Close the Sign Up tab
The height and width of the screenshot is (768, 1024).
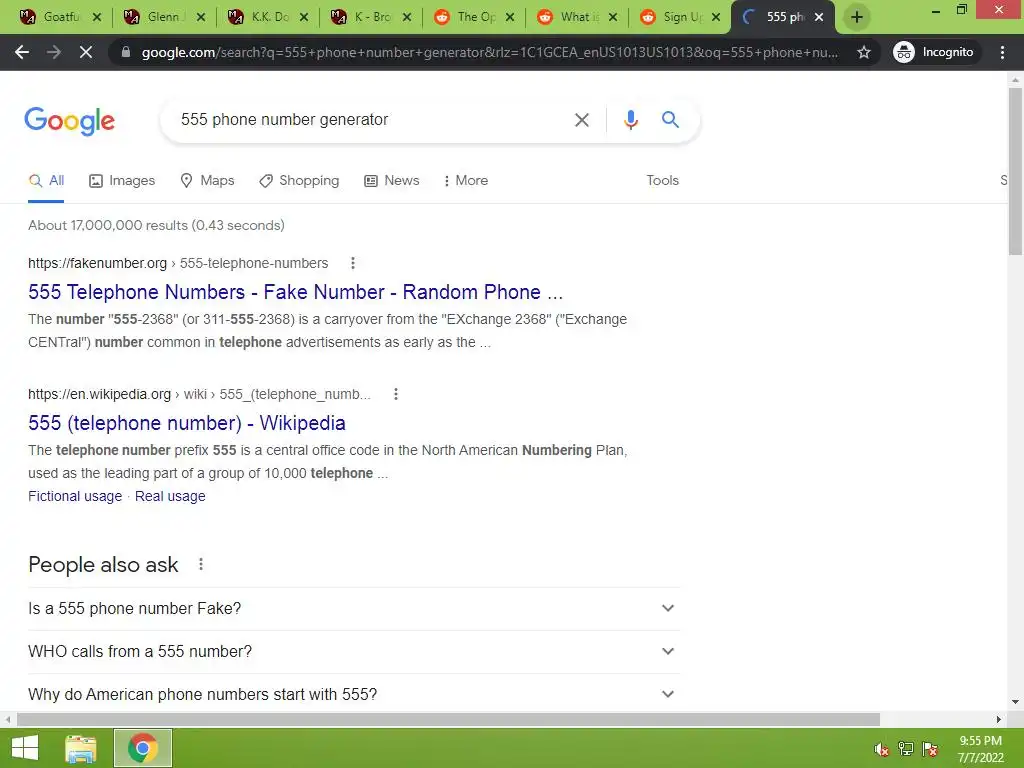click(x=716, y=17)
